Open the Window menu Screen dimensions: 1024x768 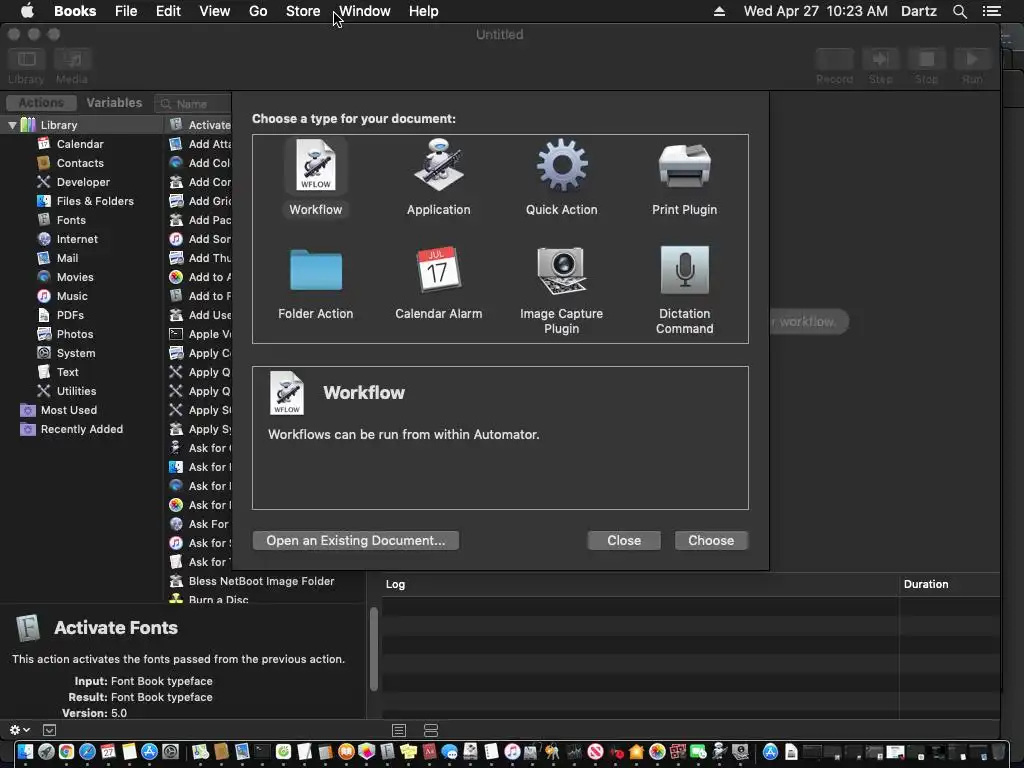click(x=364, y=11)
